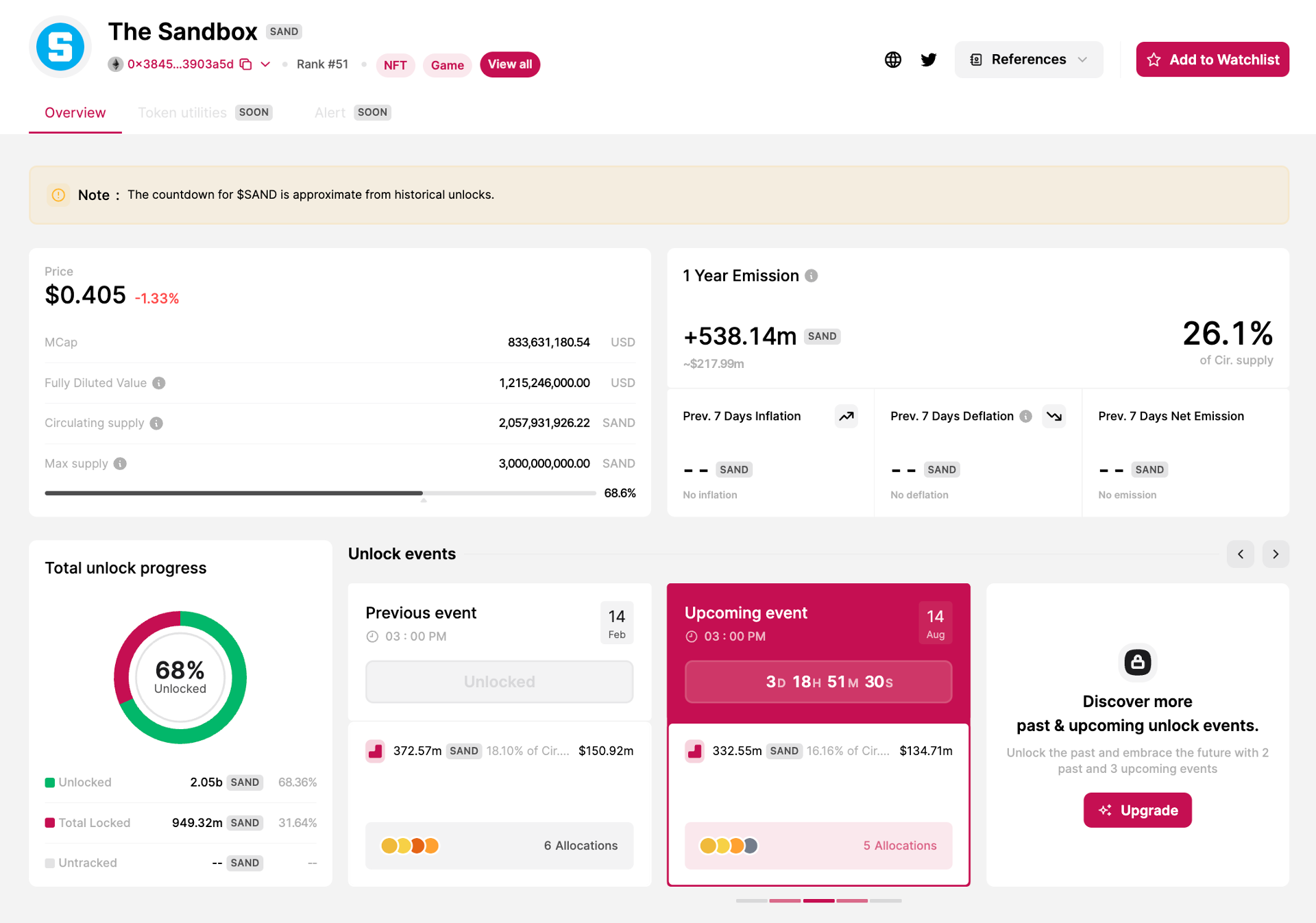Show Fully Diluted Value info
This screenshot has width=1316, height=923.
click(159, 383)
